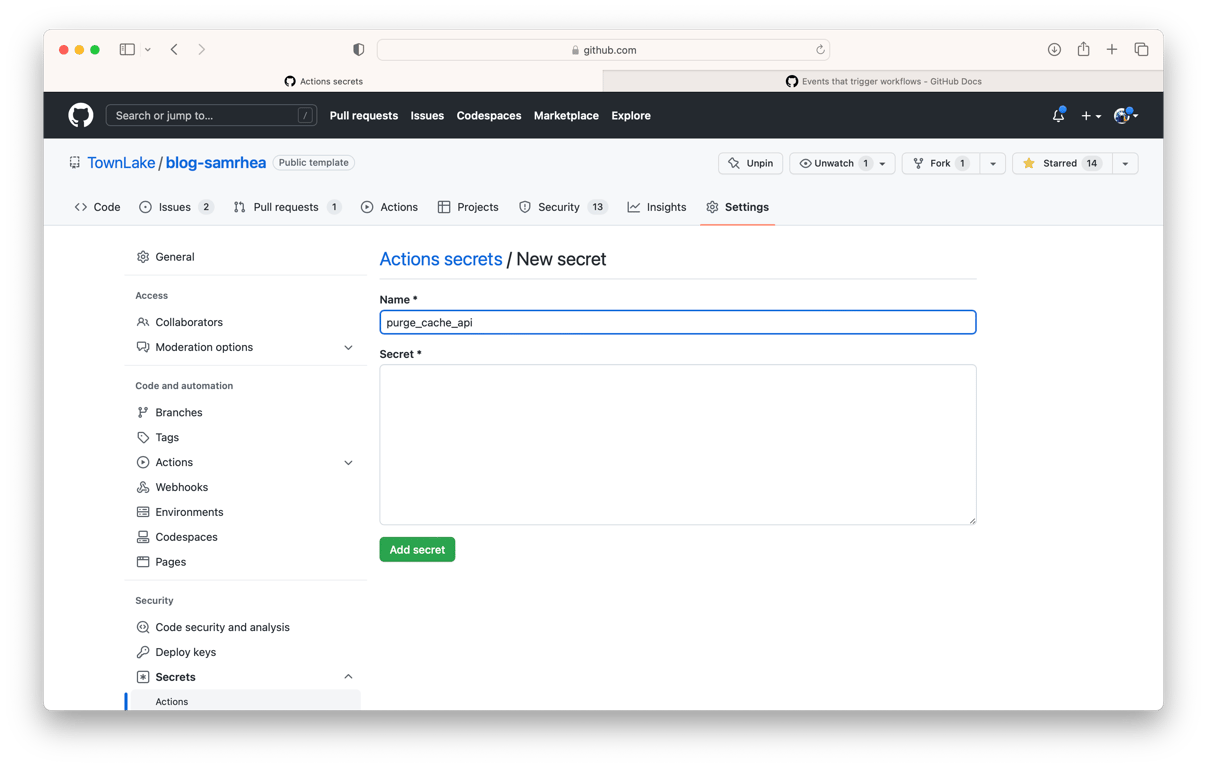Open the Insights repository tab

(x=657, y=207)
